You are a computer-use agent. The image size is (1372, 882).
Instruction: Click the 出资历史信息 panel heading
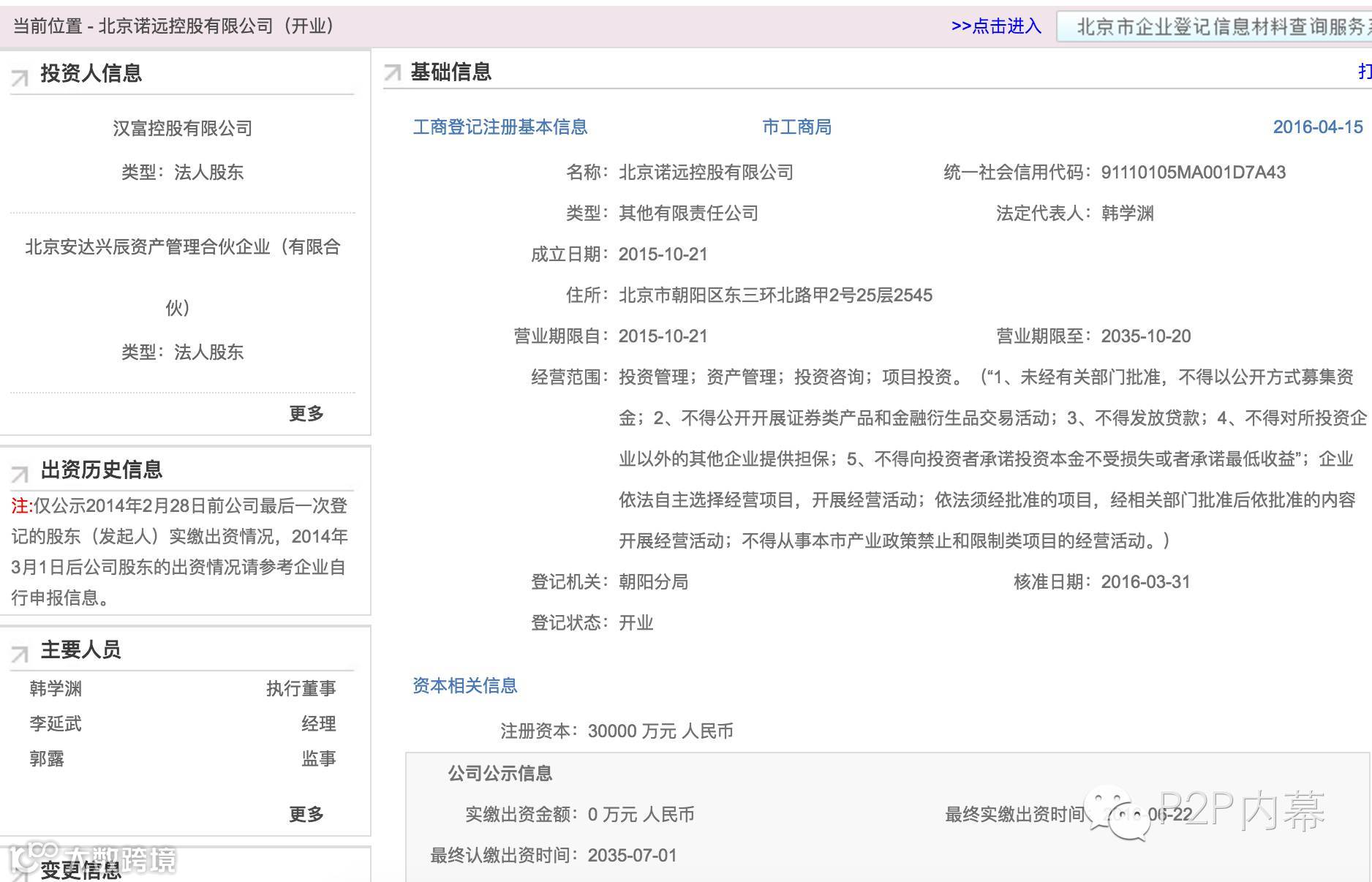tap(101, 470)
